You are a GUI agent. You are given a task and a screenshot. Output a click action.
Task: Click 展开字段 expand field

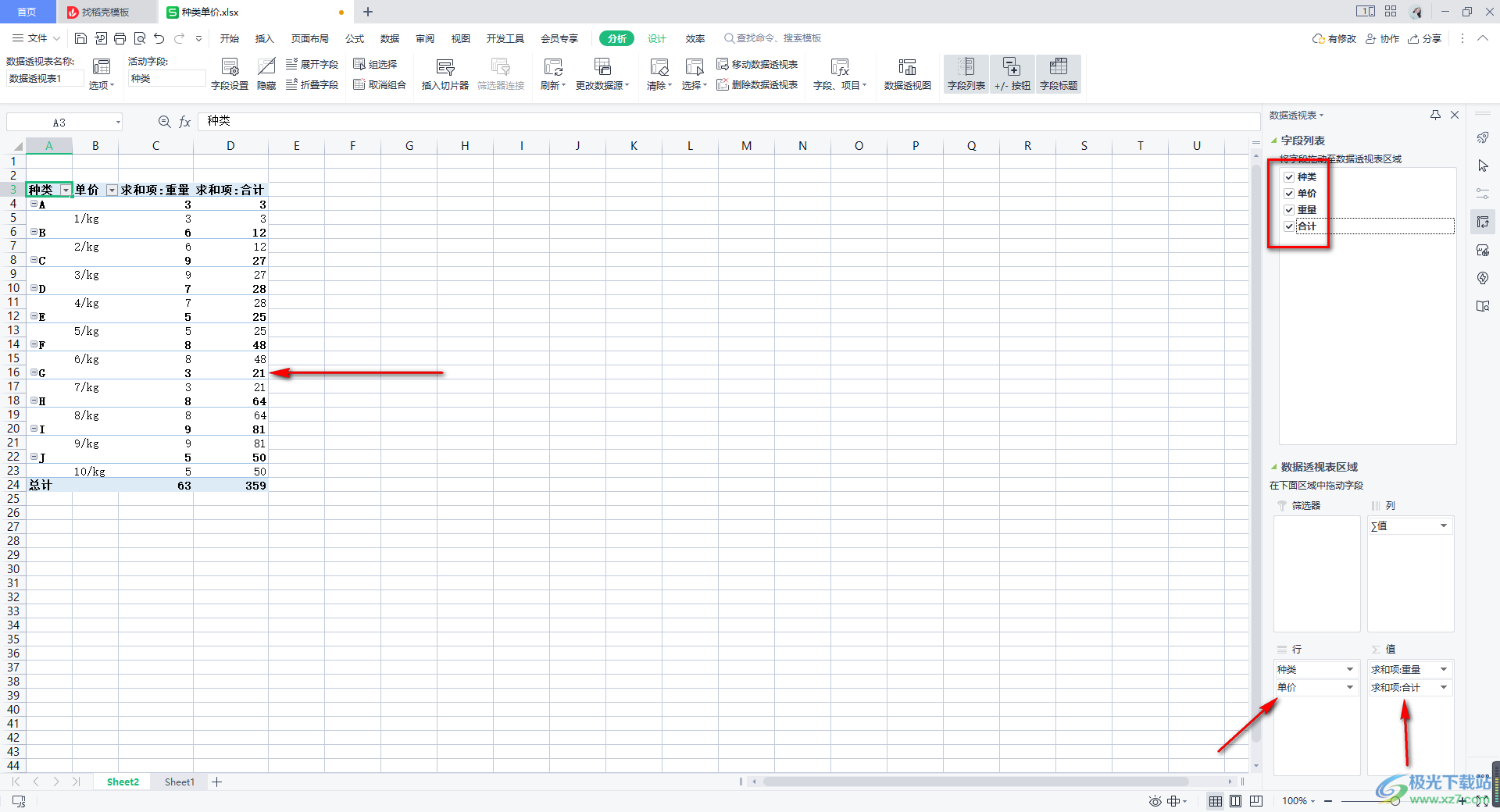click(x=312, y=64)
